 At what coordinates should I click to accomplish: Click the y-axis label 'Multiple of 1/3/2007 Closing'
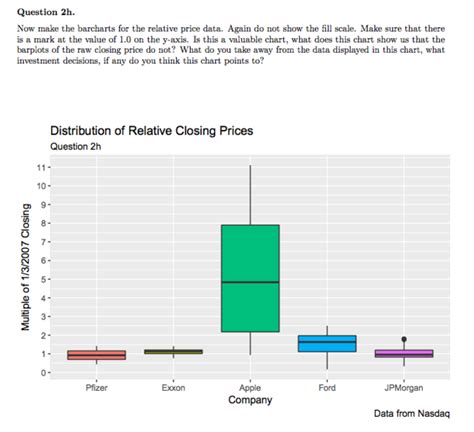(x=26, y=267)
